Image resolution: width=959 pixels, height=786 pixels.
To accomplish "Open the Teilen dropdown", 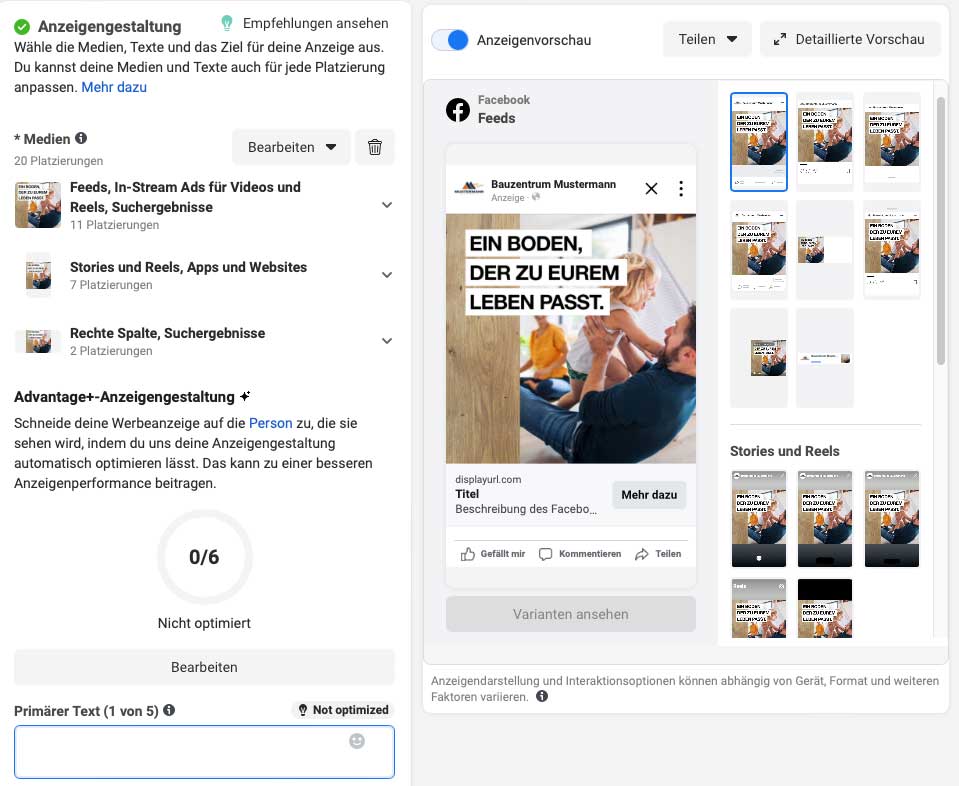I will (x=706, y=39).
